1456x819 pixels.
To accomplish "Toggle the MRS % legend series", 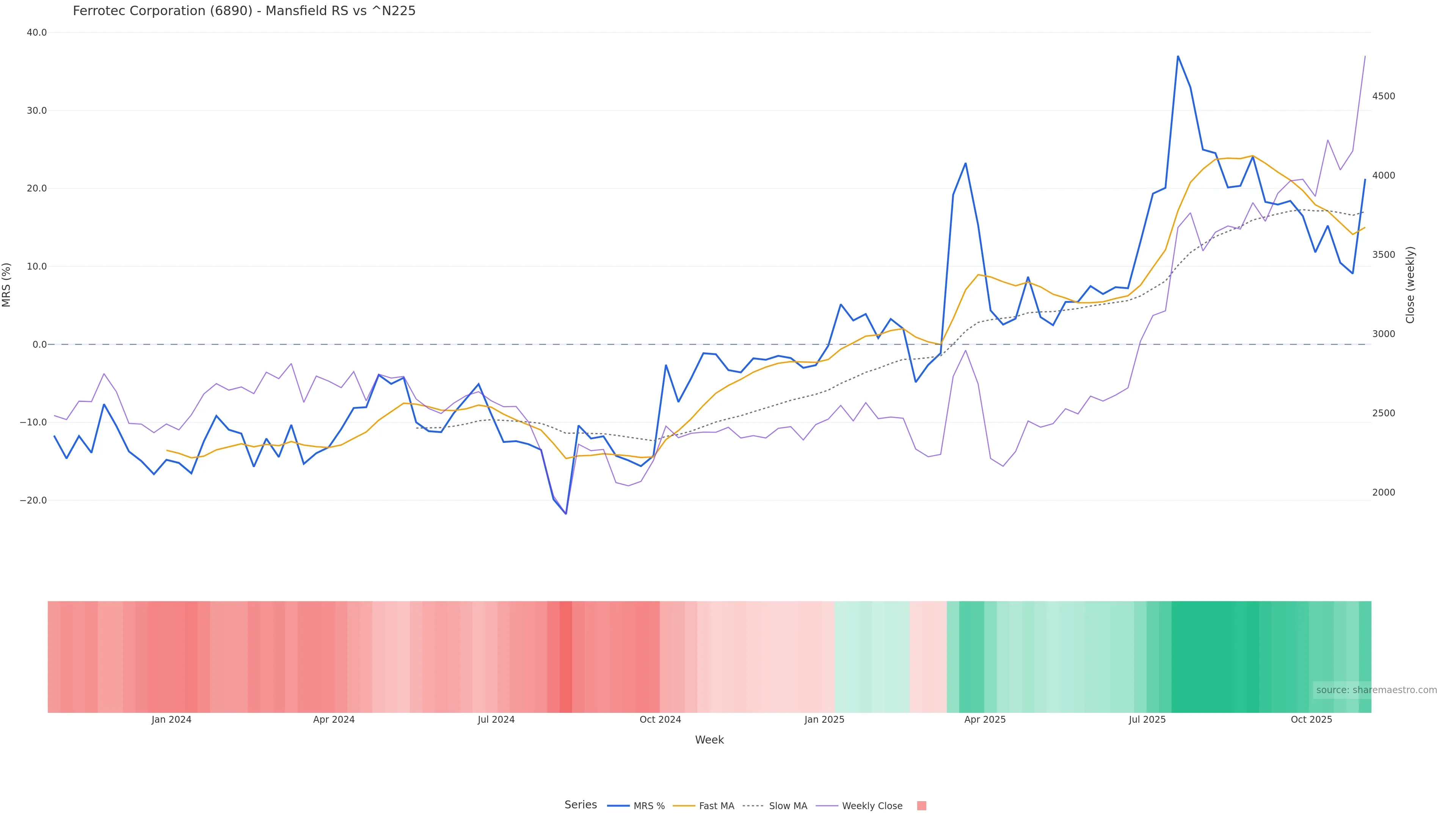I will [x=648, y=806].
